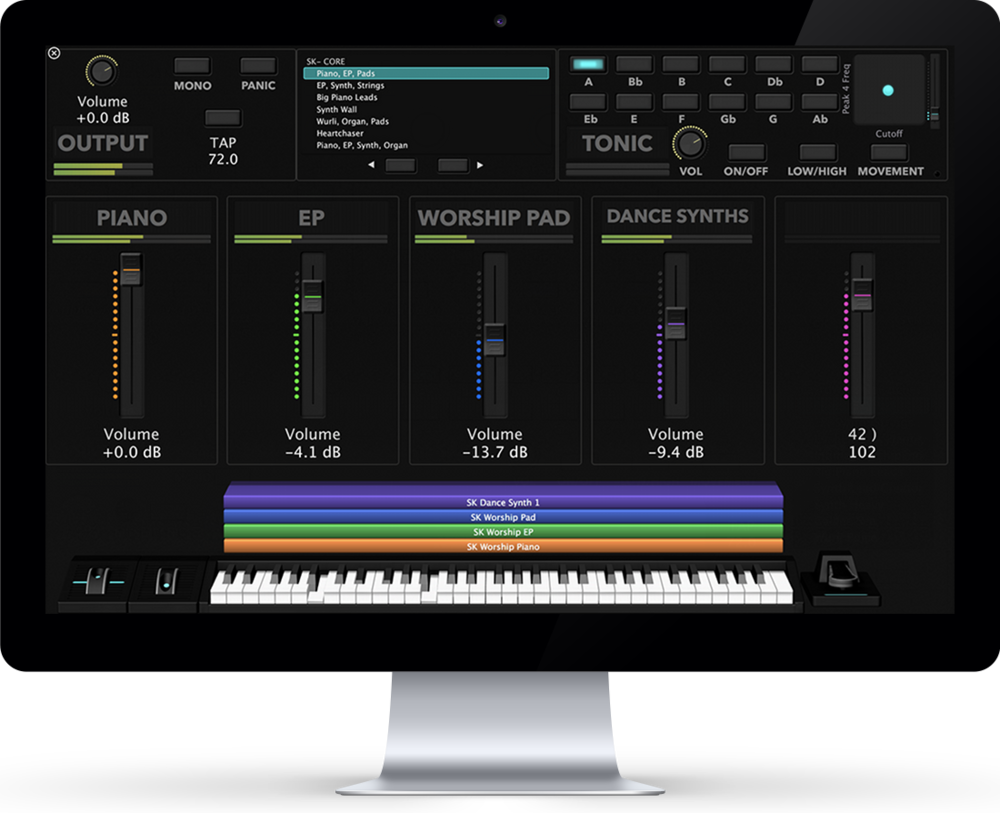1000x813 pixels.
Task: Click the right arrow below preset list
Action: click(x=479, y=165)
